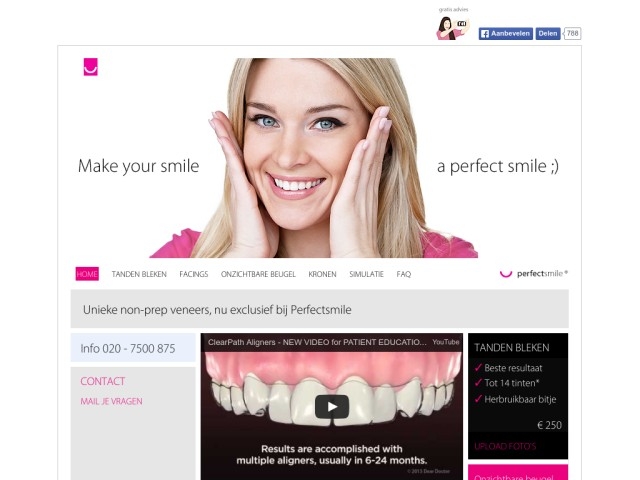The width and height of the screenshot is (640, 480).
Task: Click the YouTube logo on the video
Action: 445,342
